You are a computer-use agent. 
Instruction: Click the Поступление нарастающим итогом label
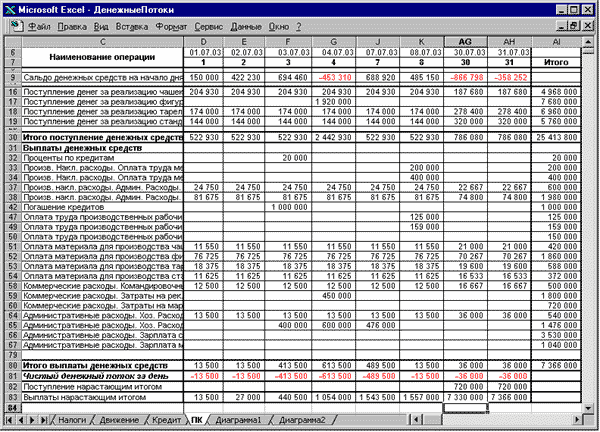(x=103, y=387)
